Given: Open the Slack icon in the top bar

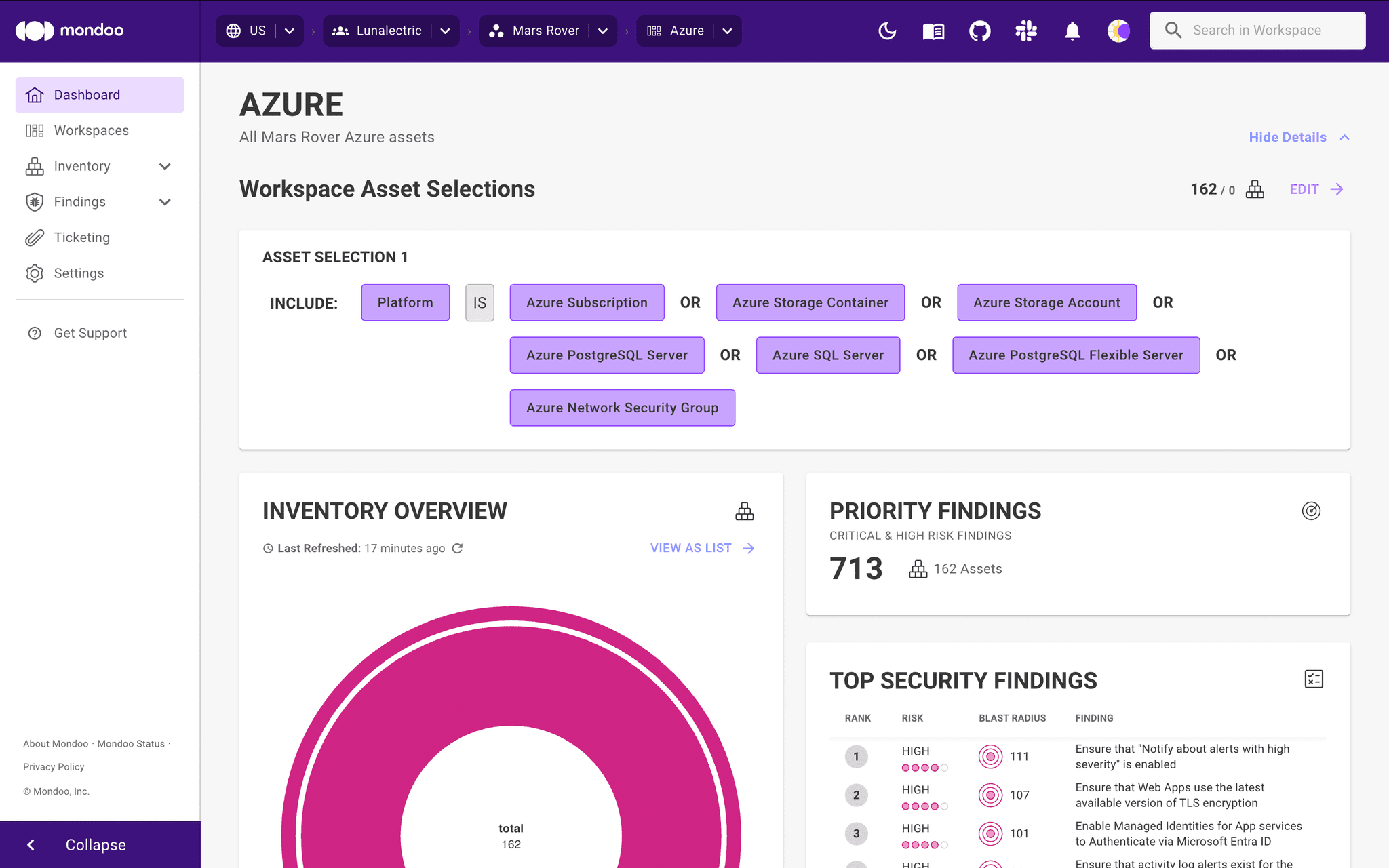Looking at the screenshot, I should tap(1025, 31).
